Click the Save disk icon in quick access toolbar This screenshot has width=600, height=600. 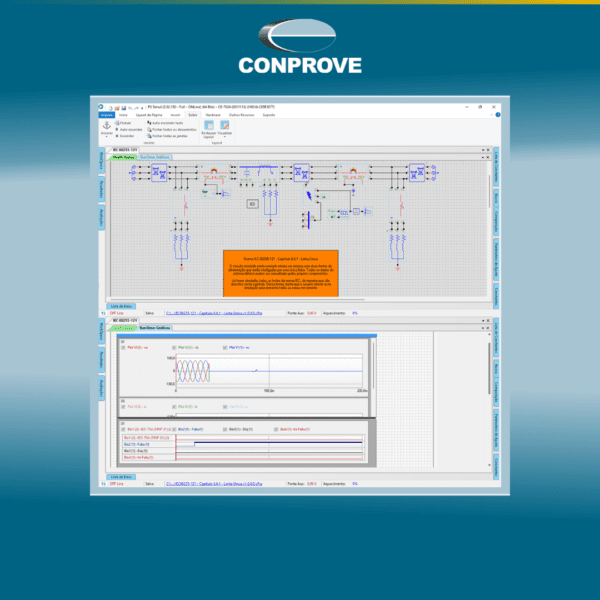(124, 108)
